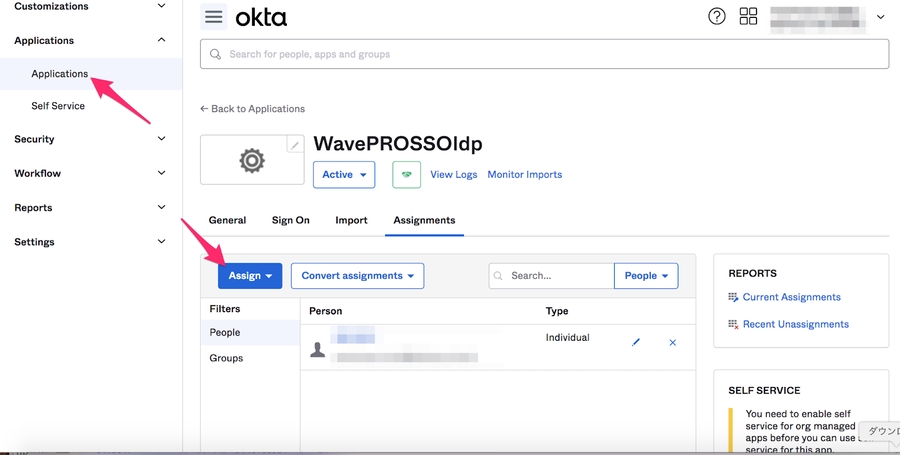Click the Back to Applications link

click(x=252, y=108)
